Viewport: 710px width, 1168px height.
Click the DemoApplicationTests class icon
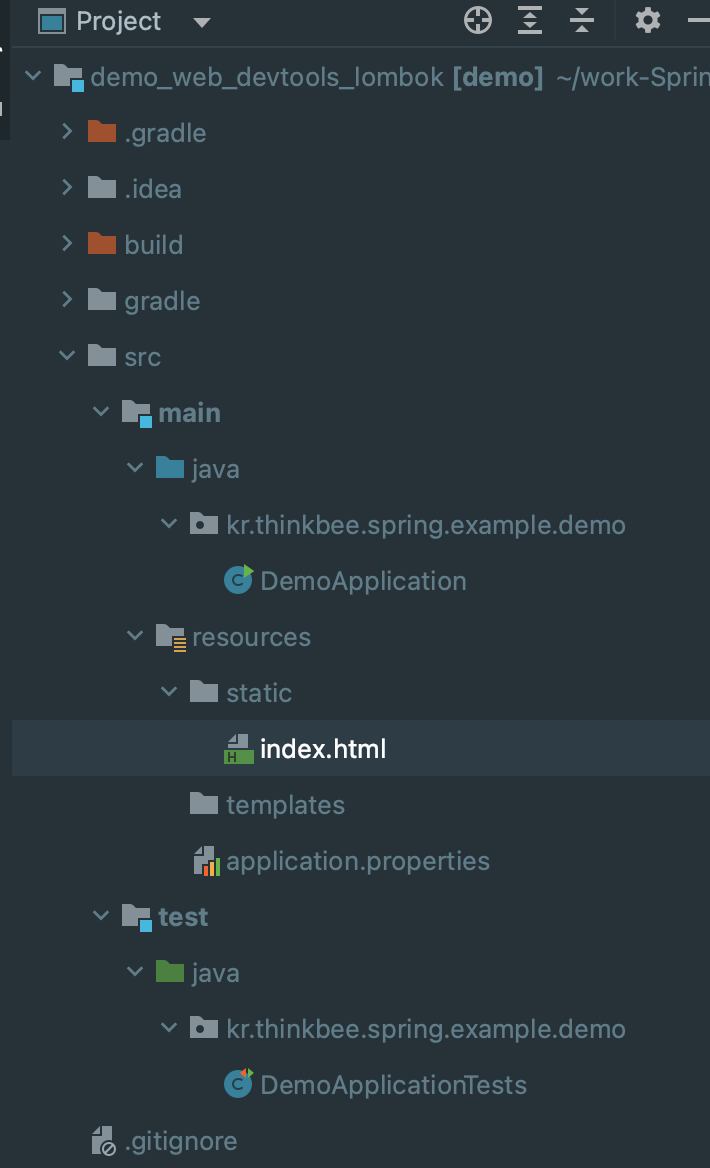click(238, 1084)
